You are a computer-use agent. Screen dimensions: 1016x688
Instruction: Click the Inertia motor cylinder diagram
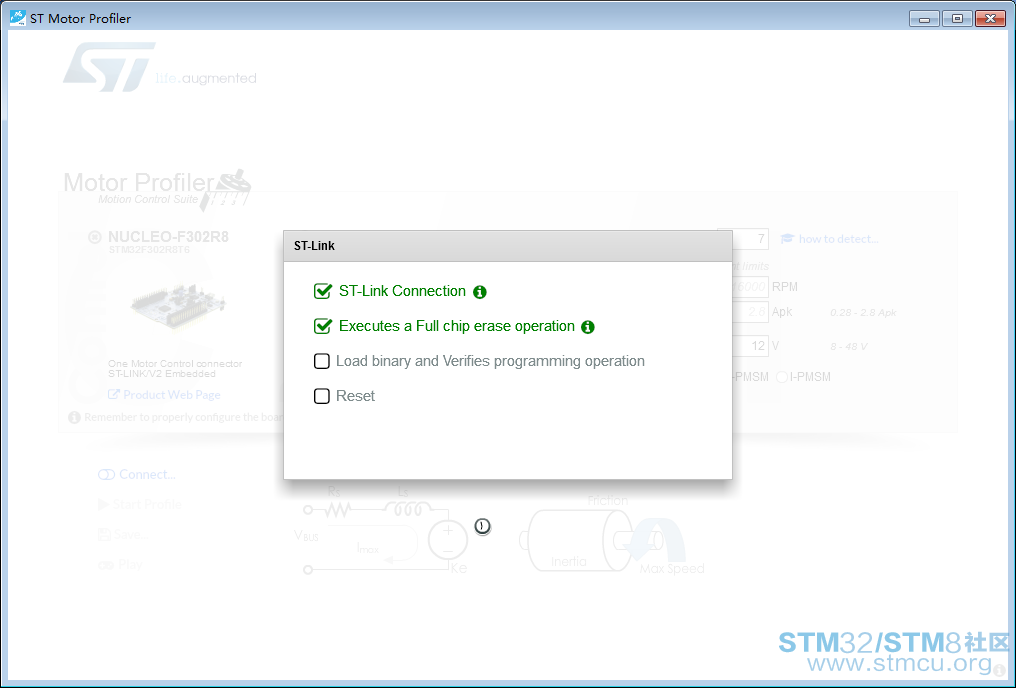coord(577,540)
